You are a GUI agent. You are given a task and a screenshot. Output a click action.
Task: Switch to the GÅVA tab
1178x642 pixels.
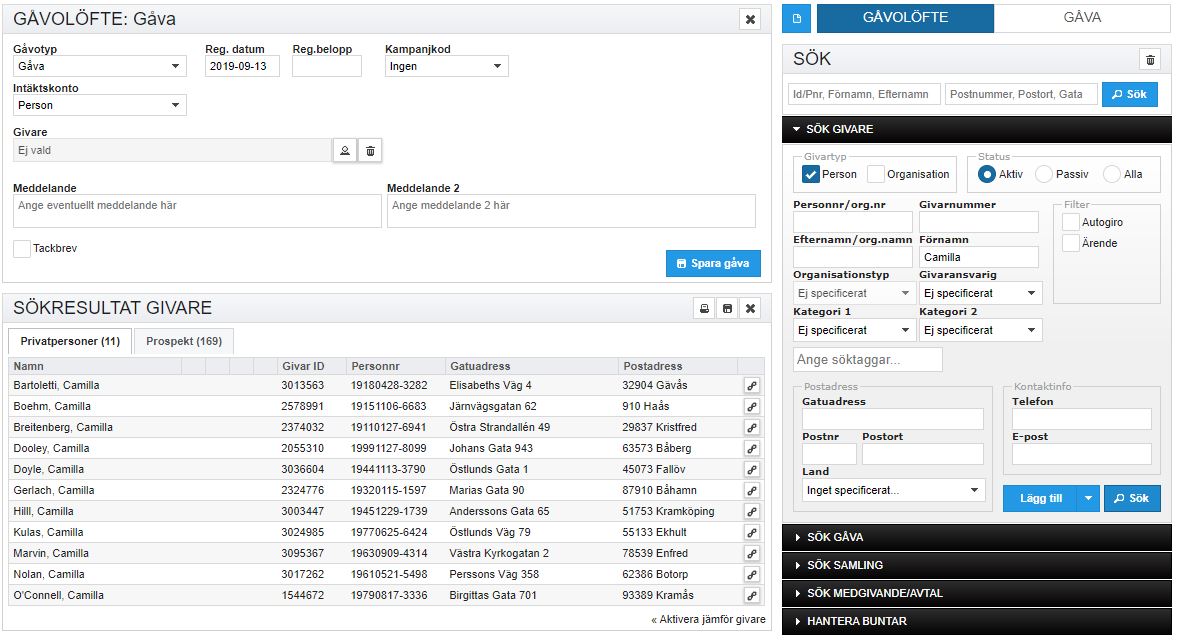[x=1082, y=18]
